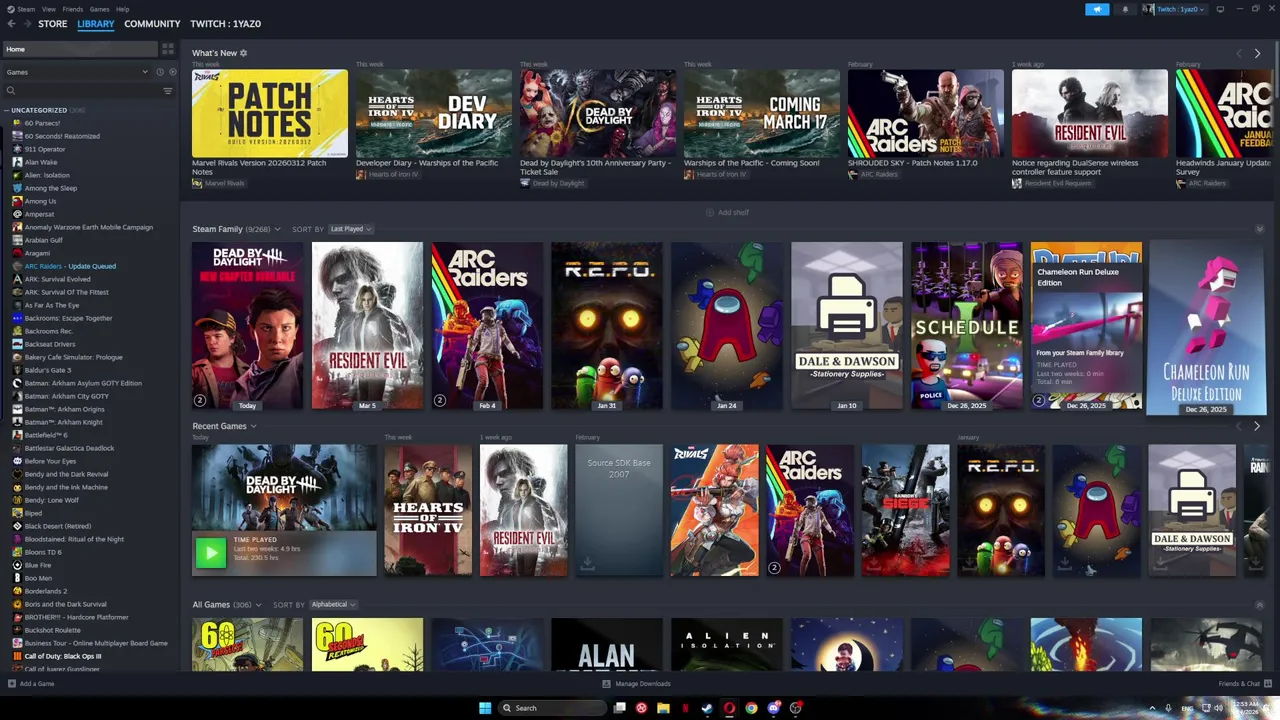The image size is (1280, 720).
Task: Click the Add a Game plus icon
Action: [x=11, y=684]
